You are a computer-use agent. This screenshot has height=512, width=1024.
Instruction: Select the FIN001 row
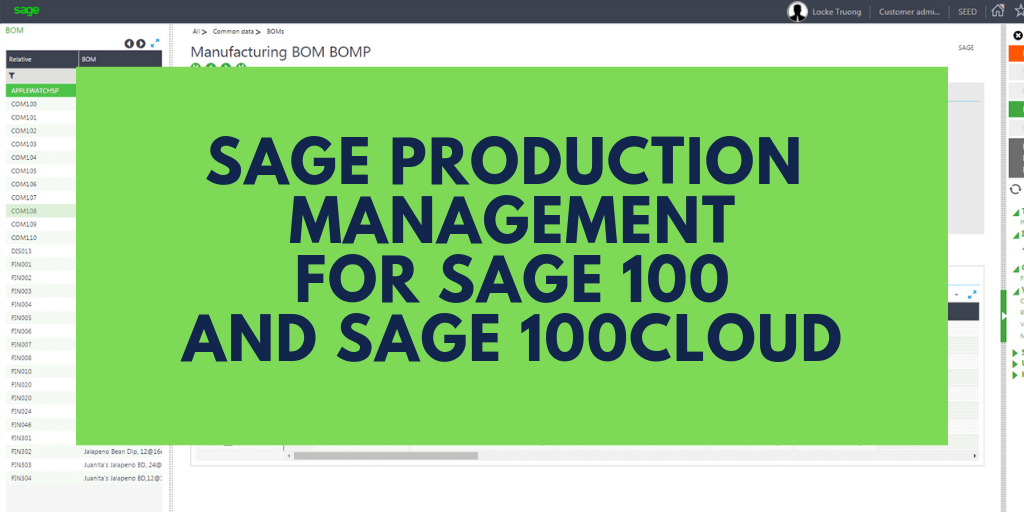click(42, 264)
